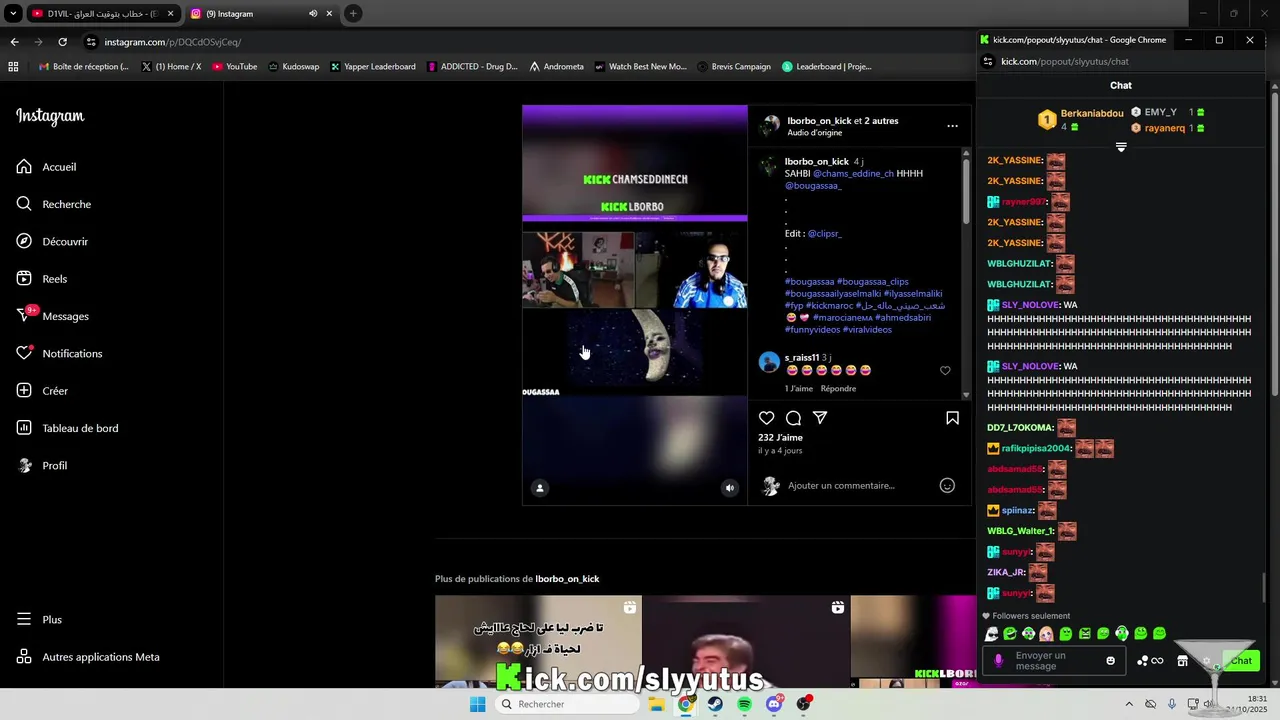Image resolution: width=1280 pixels, height=720 pixels.
Task: Mute the Instagram tab audio icon
Action: 313,14
